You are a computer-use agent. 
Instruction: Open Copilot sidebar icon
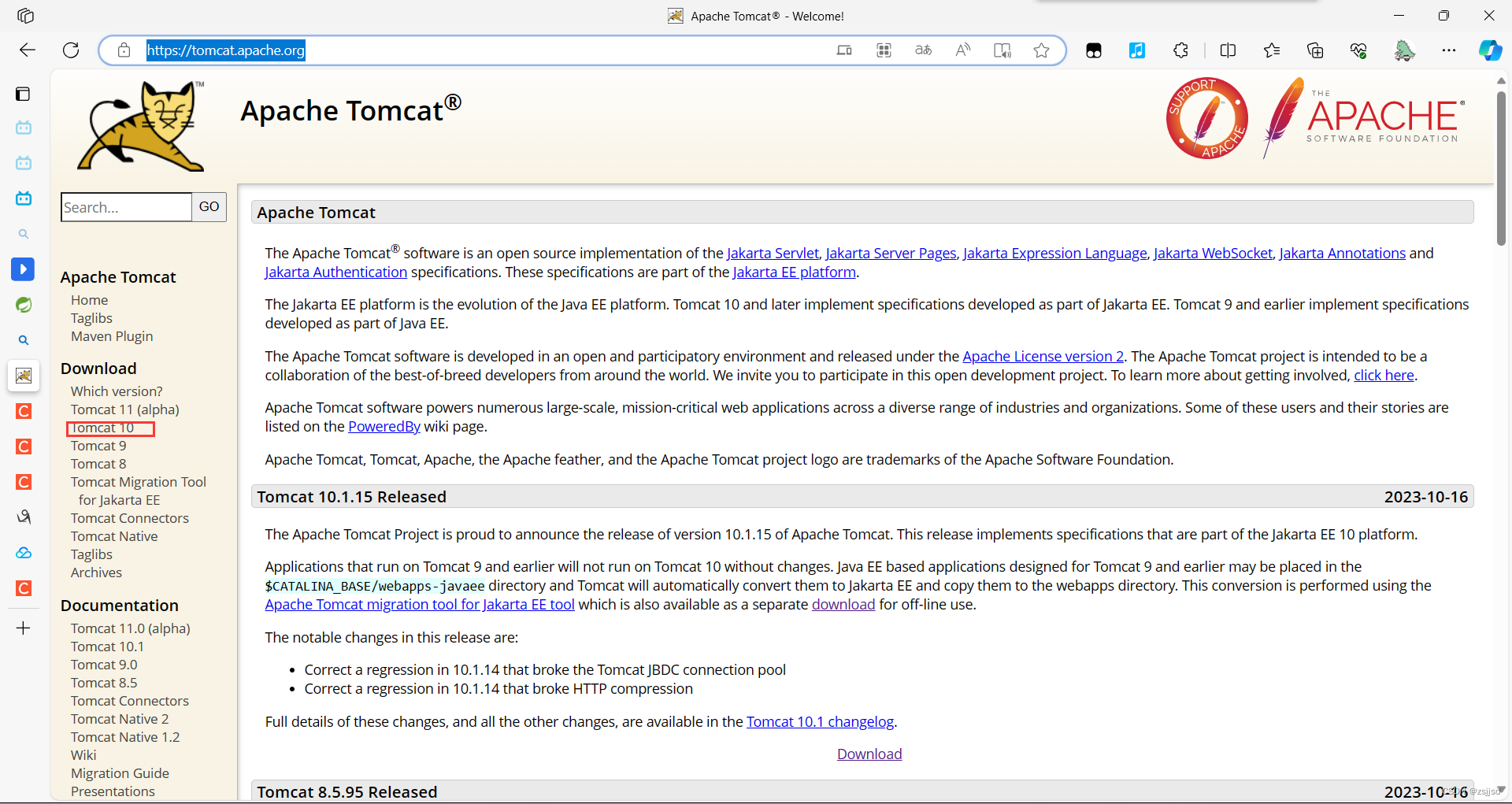1490,50
